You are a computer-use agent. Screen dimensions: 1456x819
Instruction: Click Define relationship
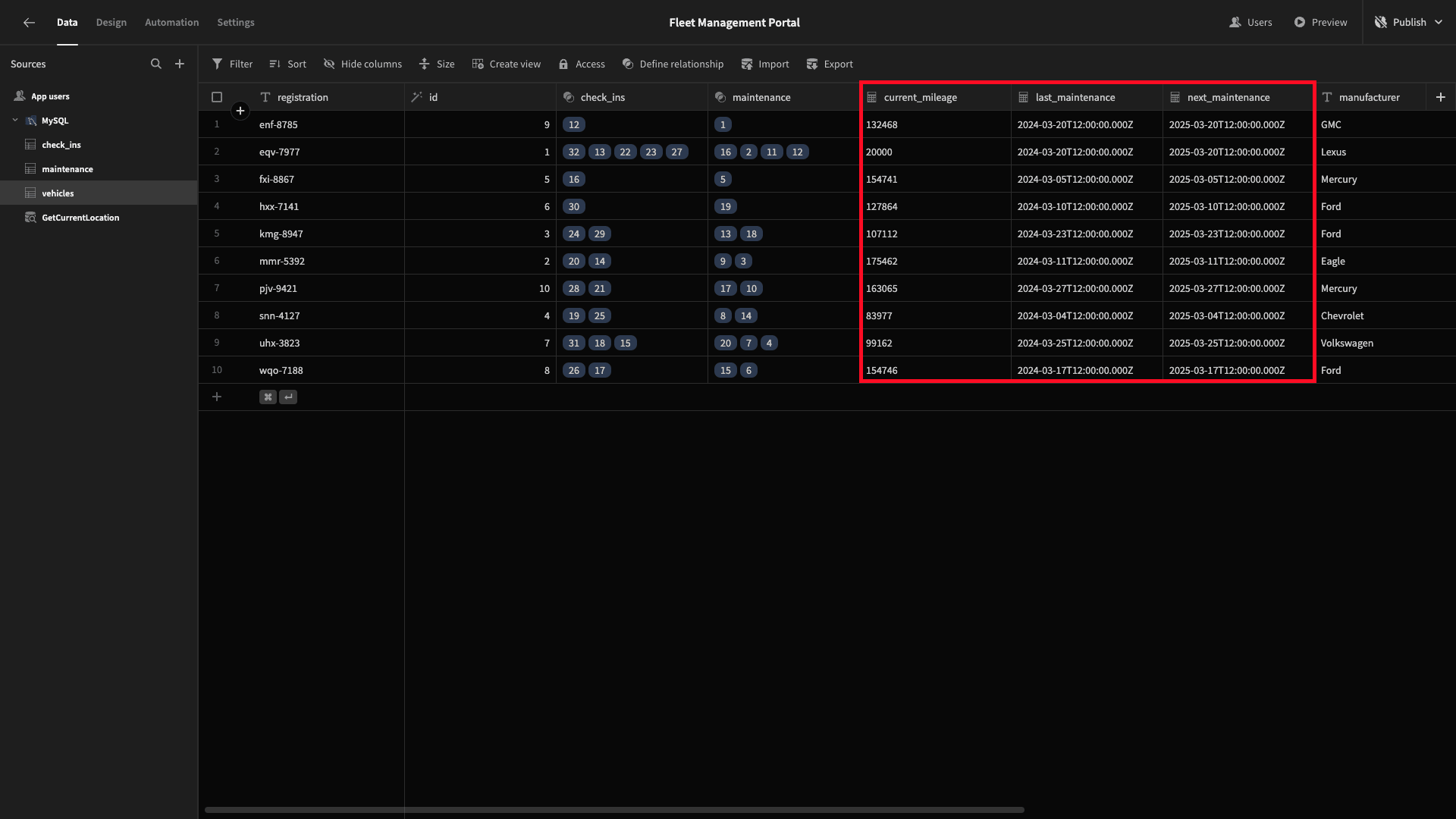(673, 64)
